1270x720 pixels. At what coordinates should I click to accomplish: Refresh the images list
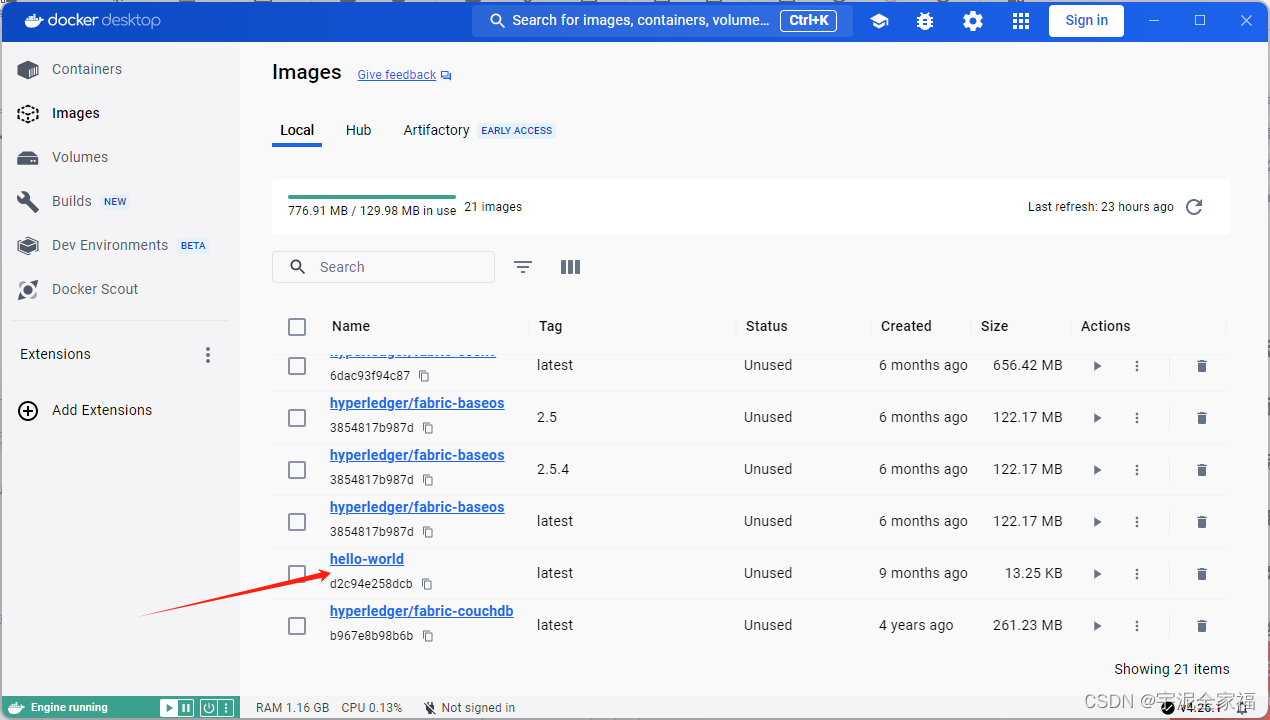[x=1193, y=207]
